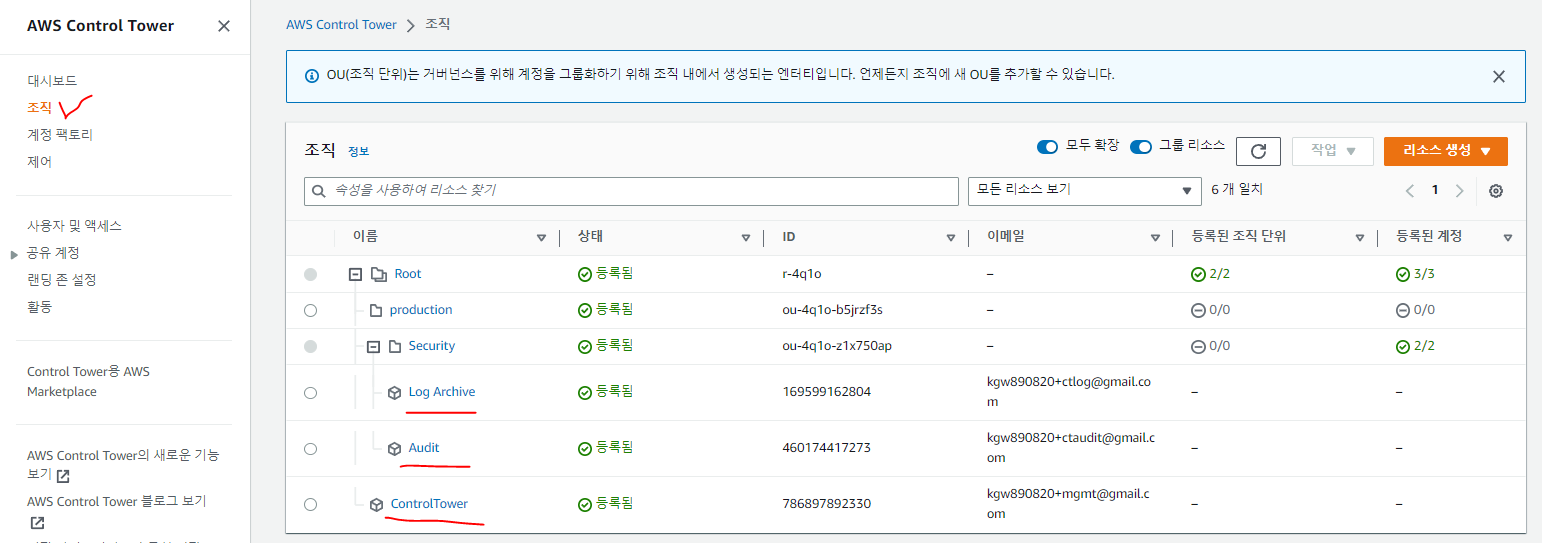Dismiss the OU info banner
The width and height of the screenshot is (1542, 543).
pyautogui.click(x=1498, y=76)
